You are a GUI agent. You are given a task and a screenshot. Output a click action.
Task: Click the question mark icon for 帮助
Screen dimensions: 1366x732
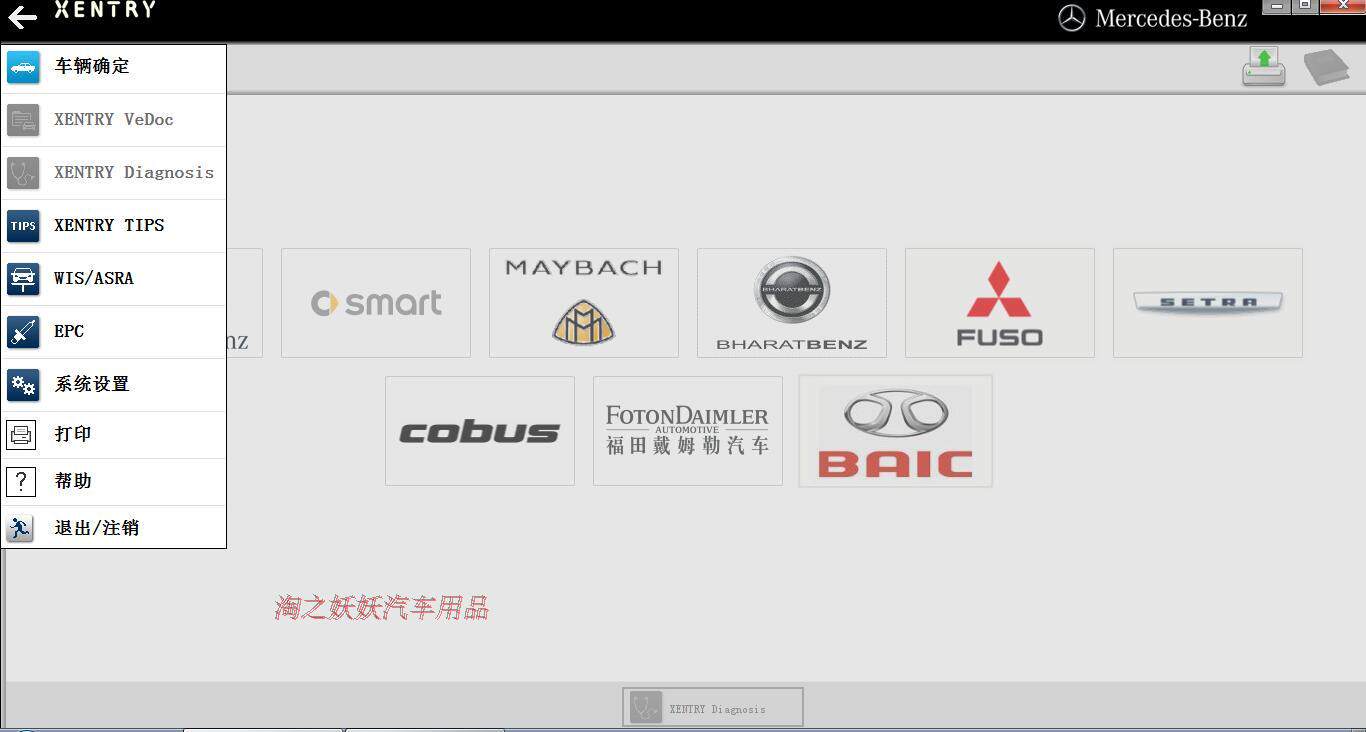point(21,482)
